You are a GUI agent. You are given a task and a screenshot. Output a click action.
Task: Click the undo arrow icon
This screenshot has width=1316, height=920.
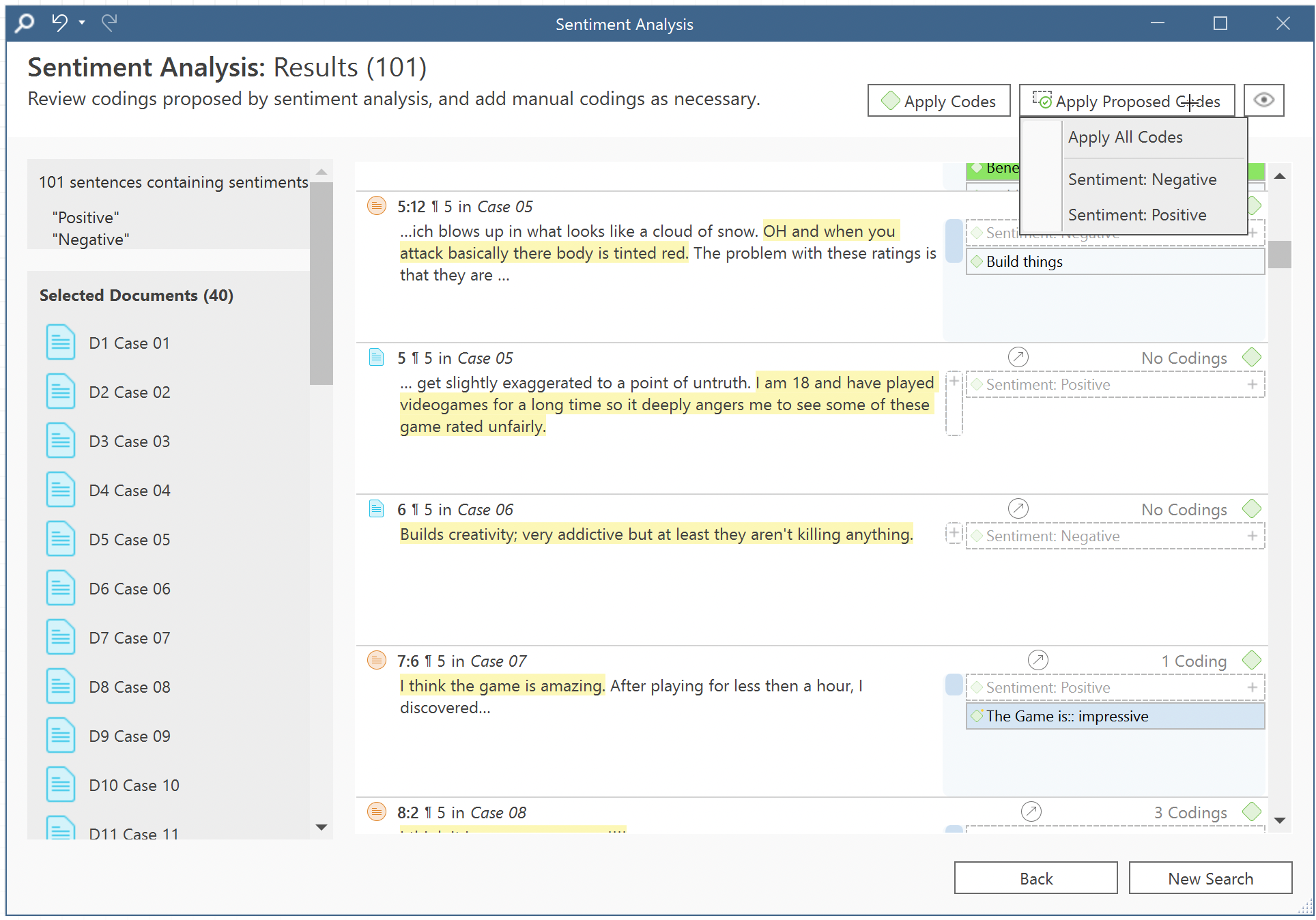click(x=60, y=23)
